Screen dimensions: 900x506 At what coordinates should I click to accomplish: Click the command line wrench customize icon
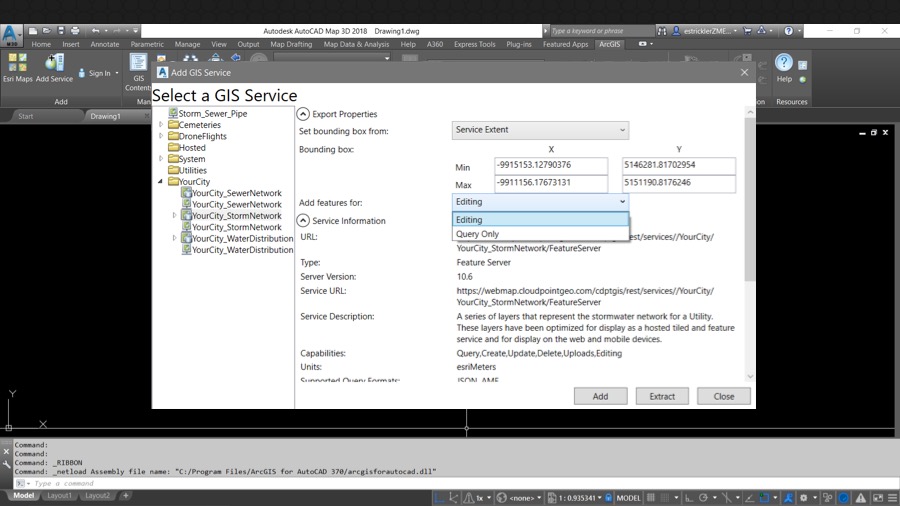coord(6,465)
